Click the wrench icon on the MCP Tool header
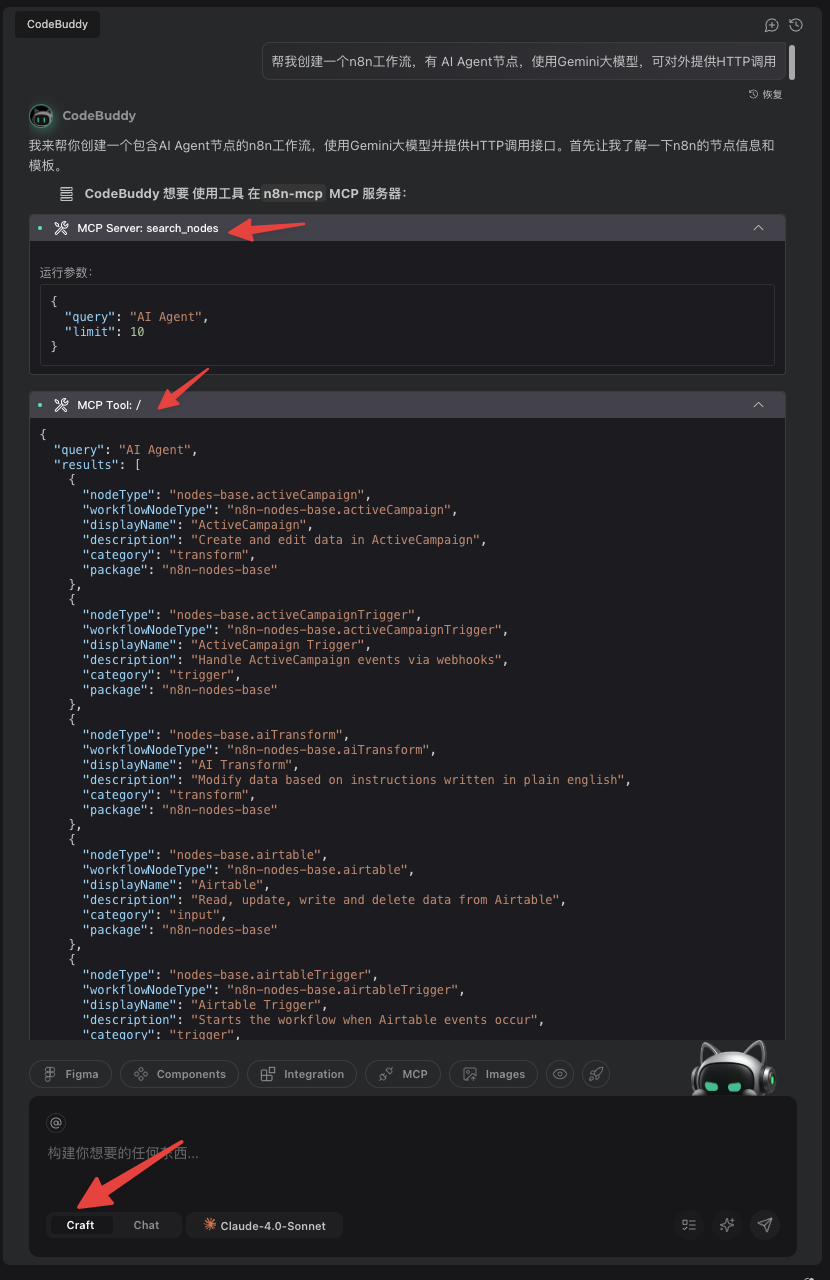The height and width of the screenshot is (1280, 830). (x=61, y=405)
